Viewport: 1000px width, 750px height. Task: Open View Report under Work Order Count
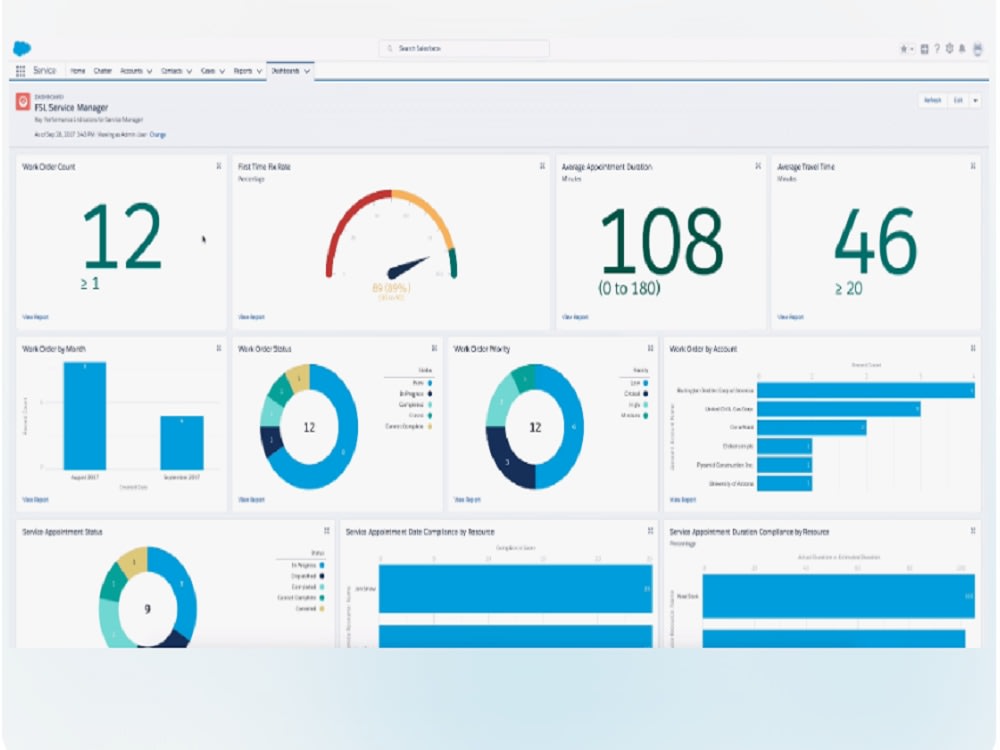[x=36, y=317]
